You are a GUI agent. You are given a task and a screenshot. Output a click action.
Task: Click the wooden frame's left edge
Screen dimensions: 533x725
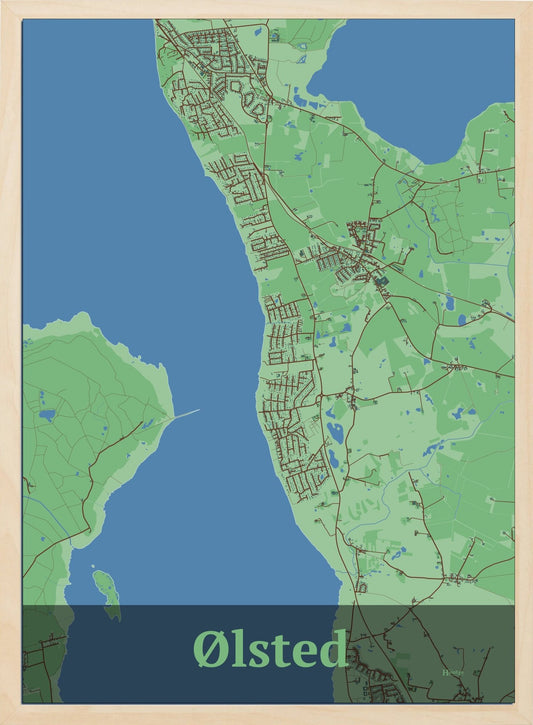11,362
